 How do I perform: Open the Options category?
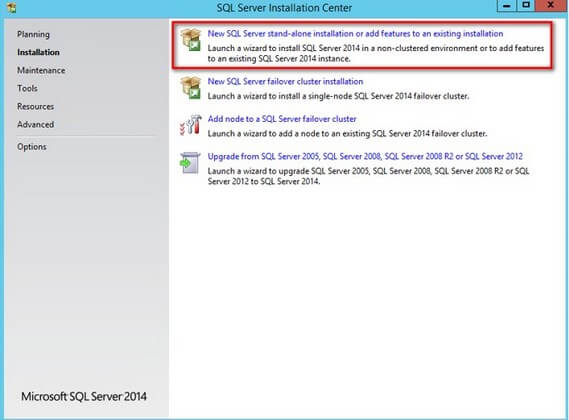click(32, 147)
